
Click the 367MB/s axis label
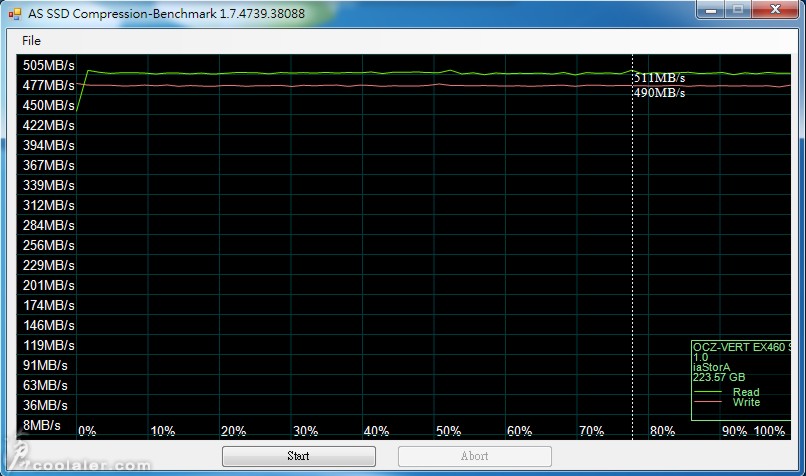click(x=48, y=166)
